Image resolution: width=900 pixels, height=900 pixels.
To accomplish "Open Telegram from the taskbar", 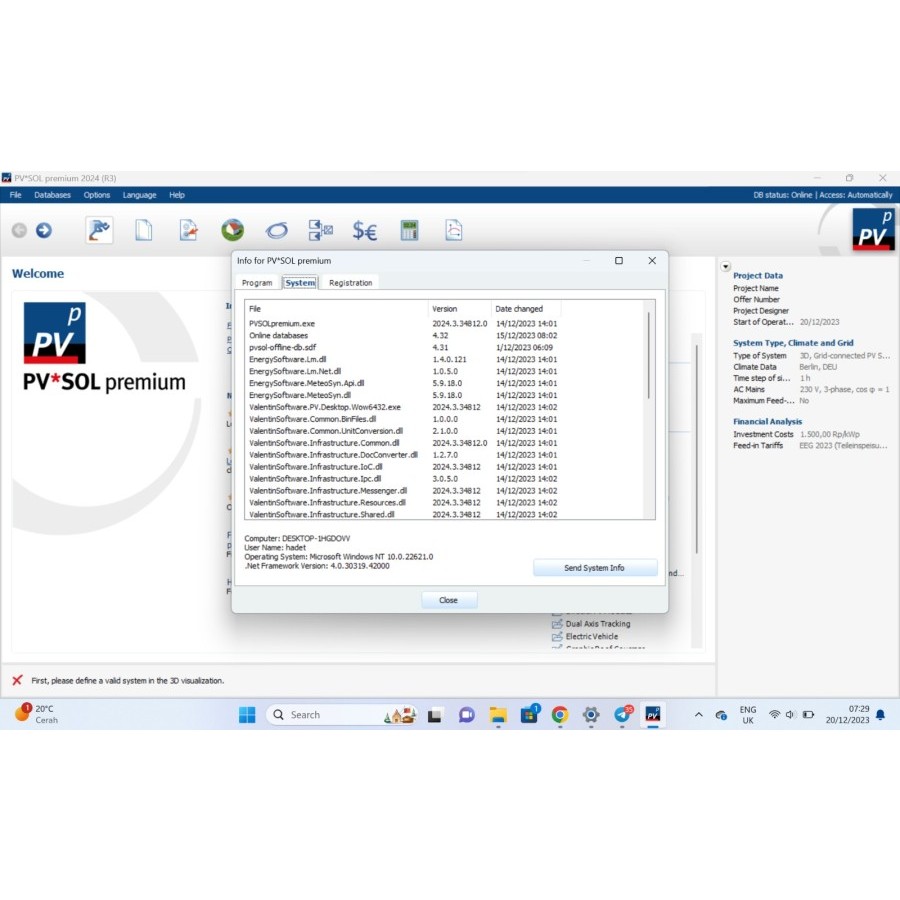I will 622,715.
